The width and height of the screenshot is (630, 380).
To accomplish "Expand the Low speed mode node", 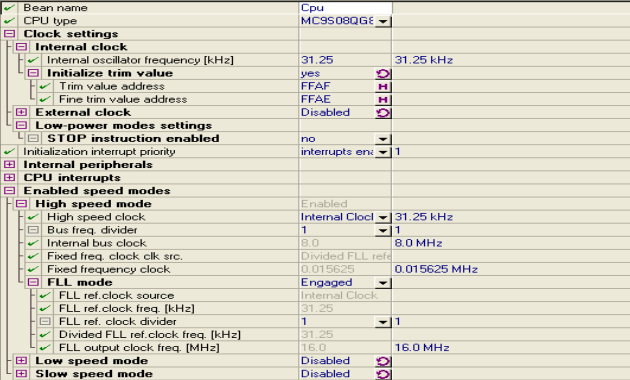I will tap(21, 361).
